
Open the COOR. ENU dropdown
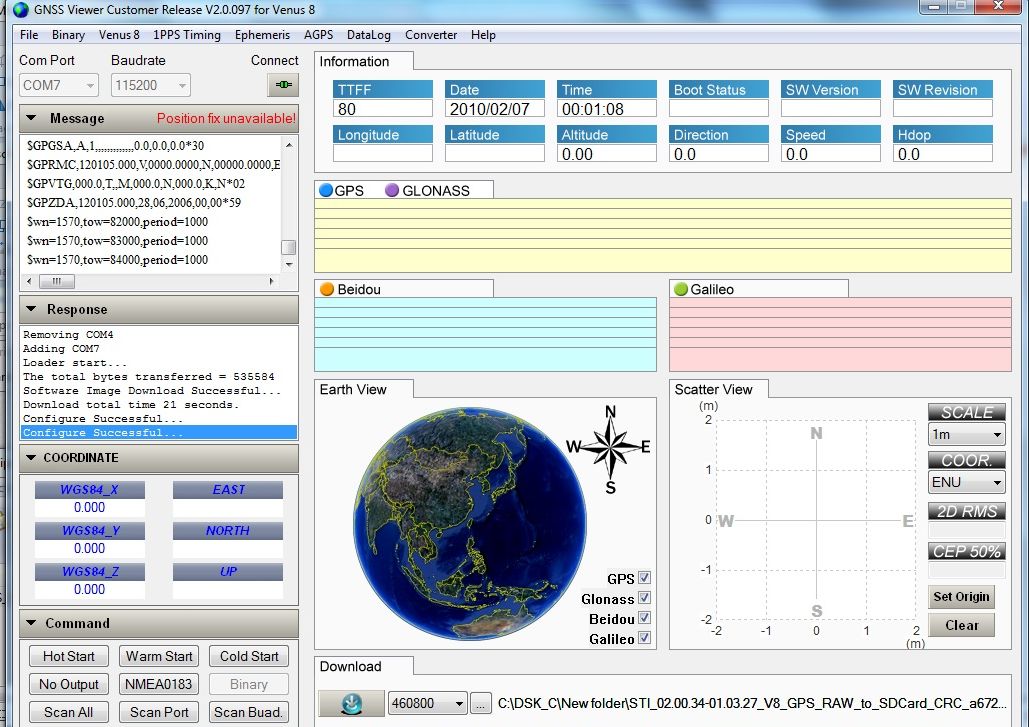click(x=967, y=482)
